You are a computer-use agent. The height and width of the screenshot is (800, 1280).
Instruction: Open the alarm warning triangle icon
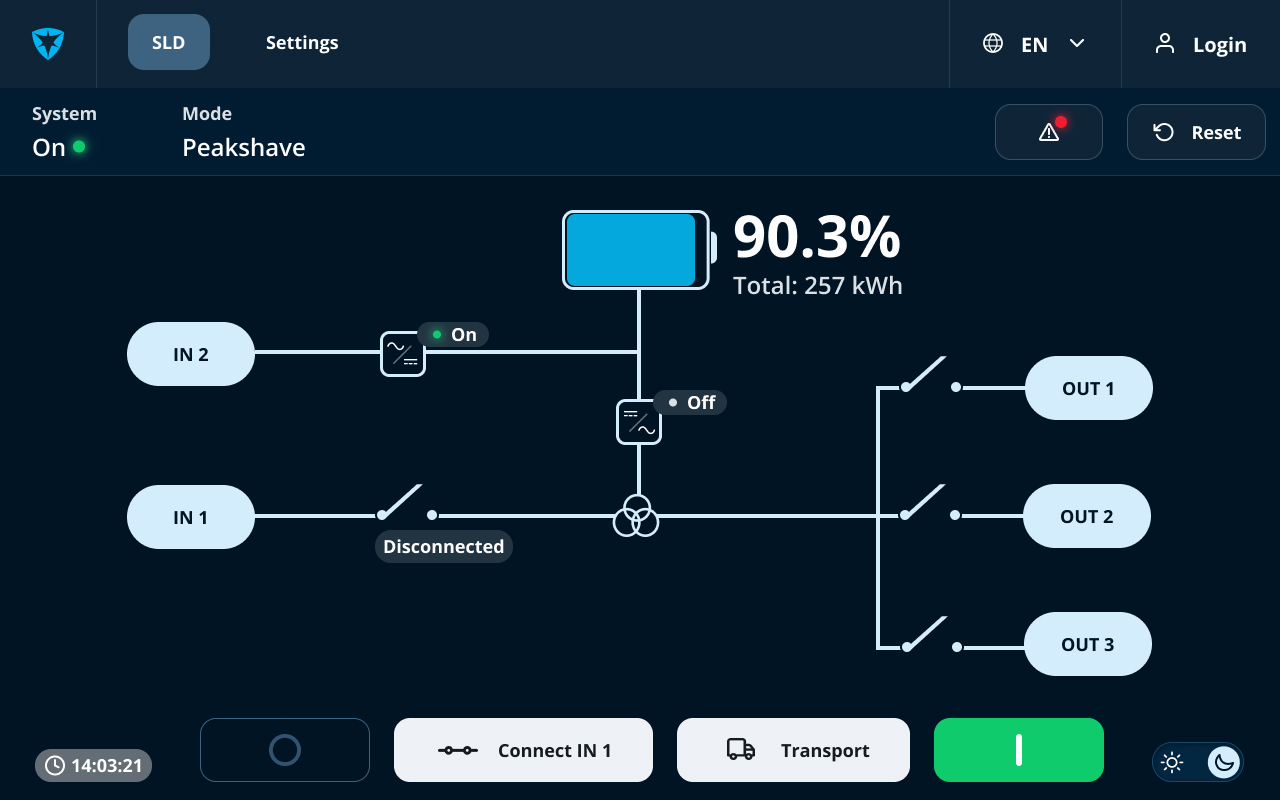(1049, 132)
